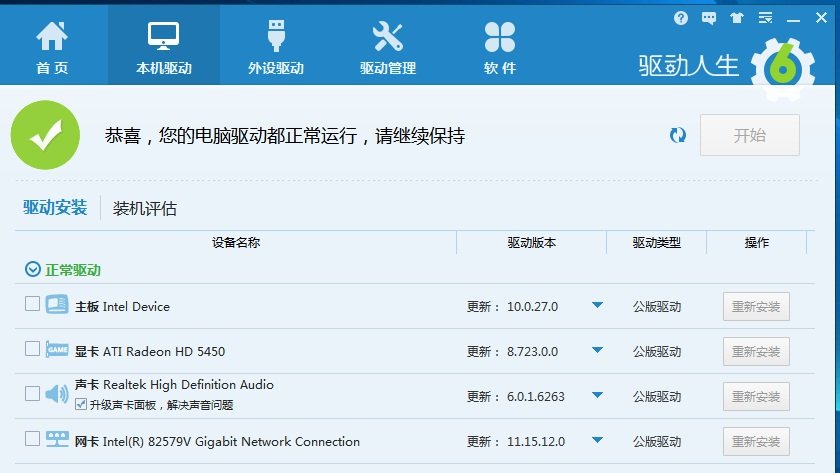Open the 软件 tab
This screenshot has width=840, height=473.
[x=500, y=47]
